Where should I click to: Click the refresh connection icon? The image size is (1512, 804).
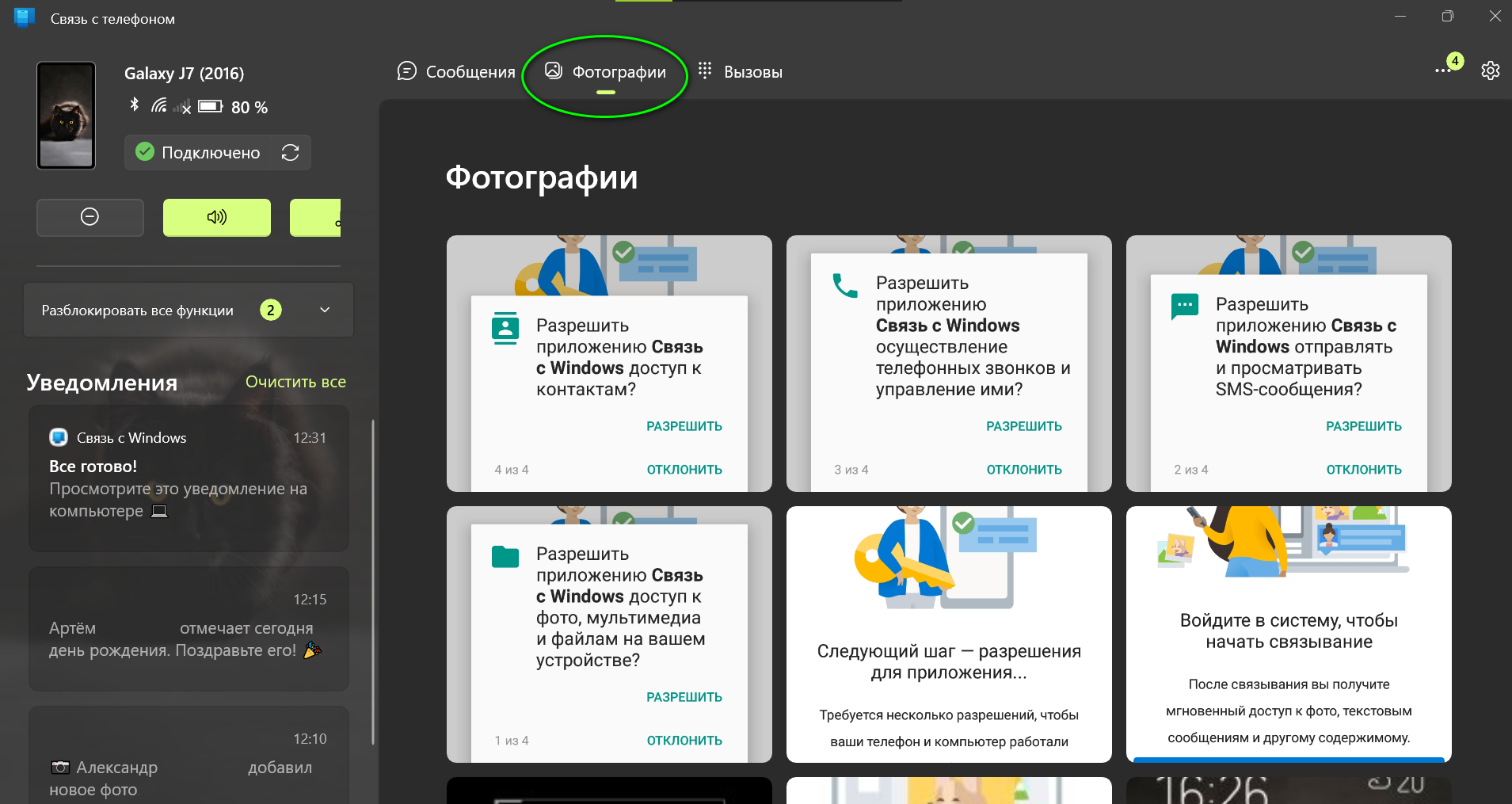coord(290,153)
